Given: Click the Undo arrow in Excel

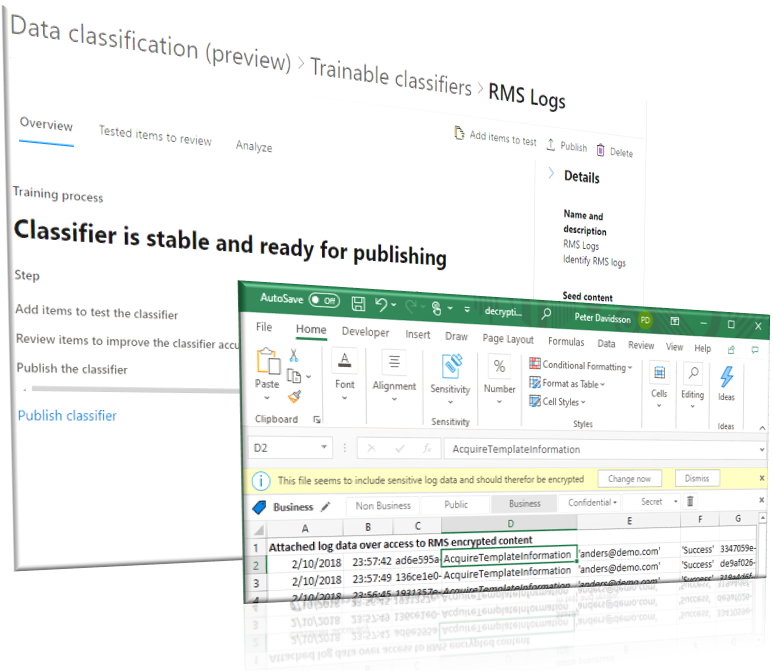Looking at the screenshot, I should tap(381, 304).
